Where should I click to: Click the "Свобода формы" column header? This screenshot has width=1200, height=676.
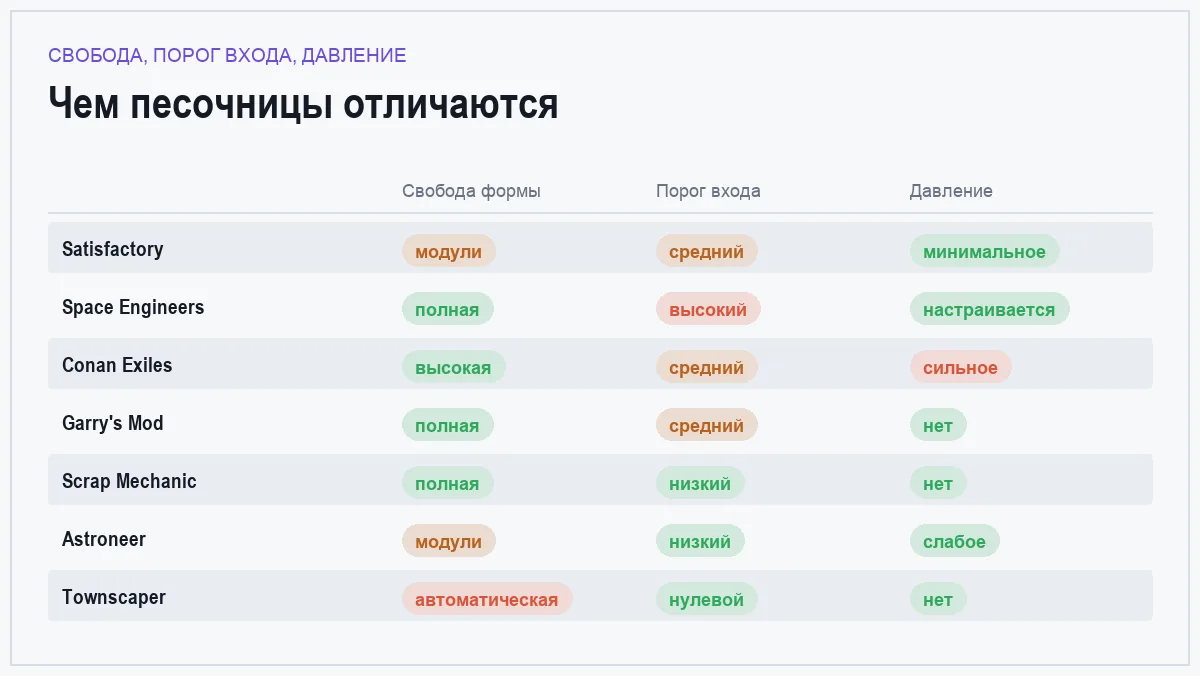click(x=471, y=191)
